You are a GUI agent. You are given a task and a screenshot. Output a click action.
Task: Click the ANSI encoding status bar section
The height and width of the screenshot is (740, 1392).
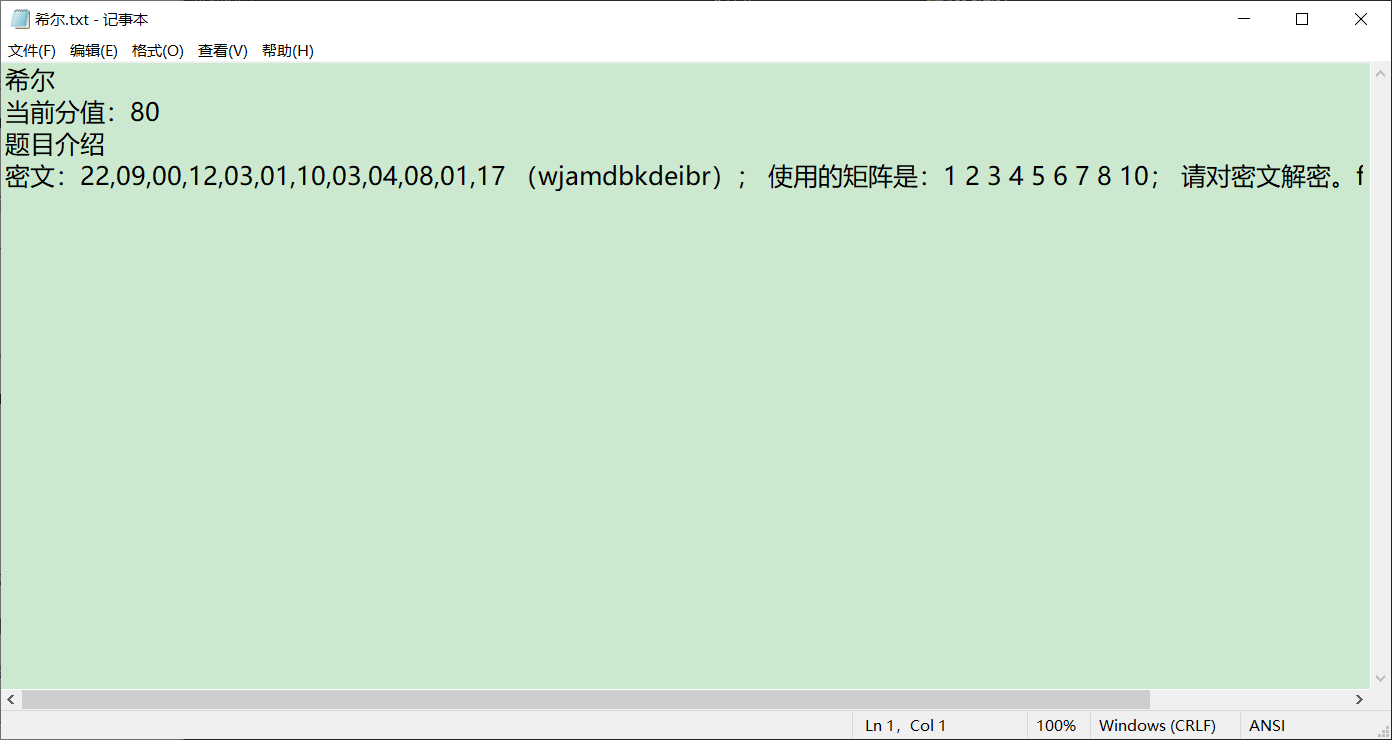point(1267,725)
